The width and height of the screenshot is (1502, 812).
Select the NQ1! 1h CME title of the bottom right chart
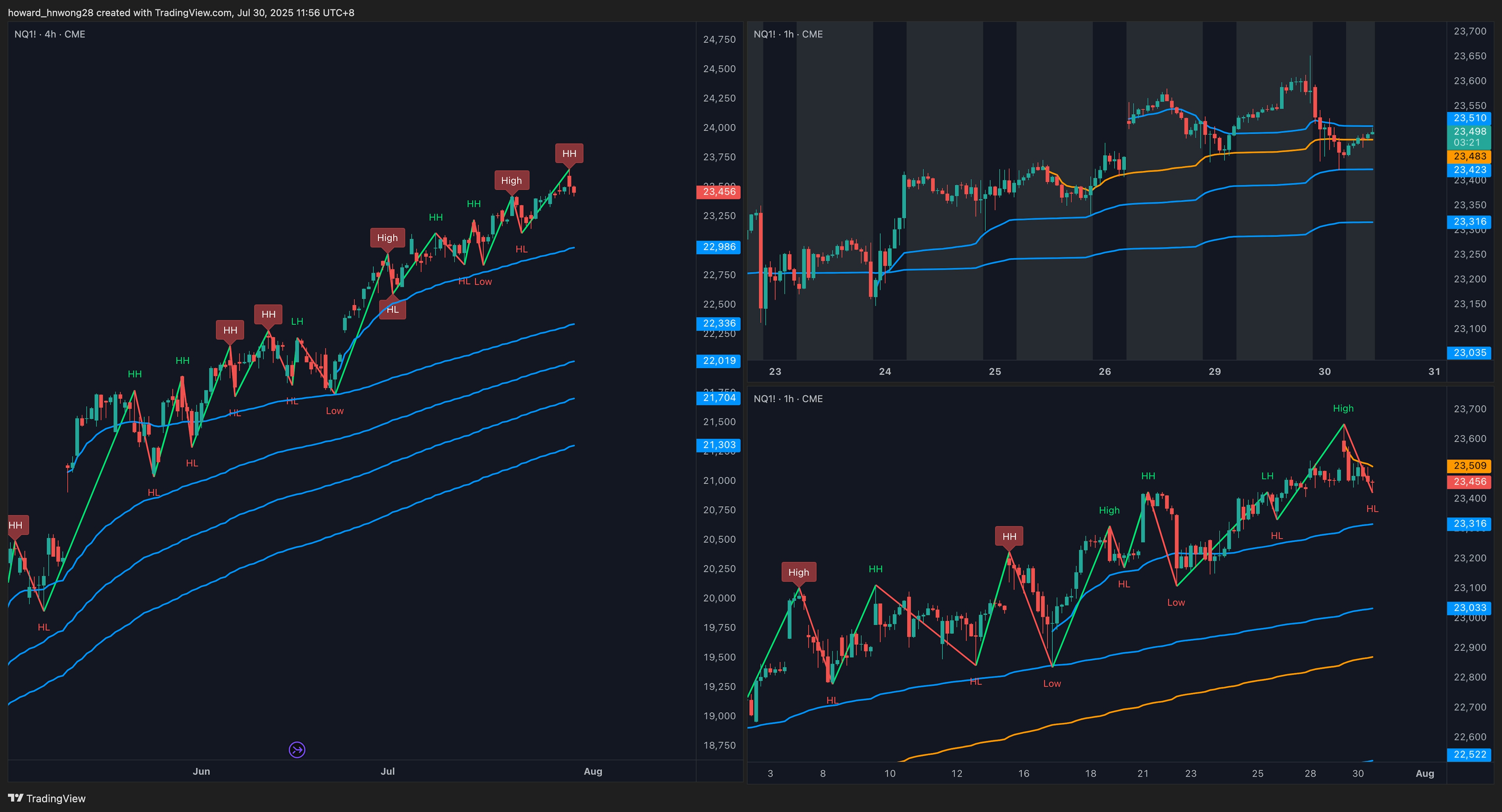[x=788, y=399]
